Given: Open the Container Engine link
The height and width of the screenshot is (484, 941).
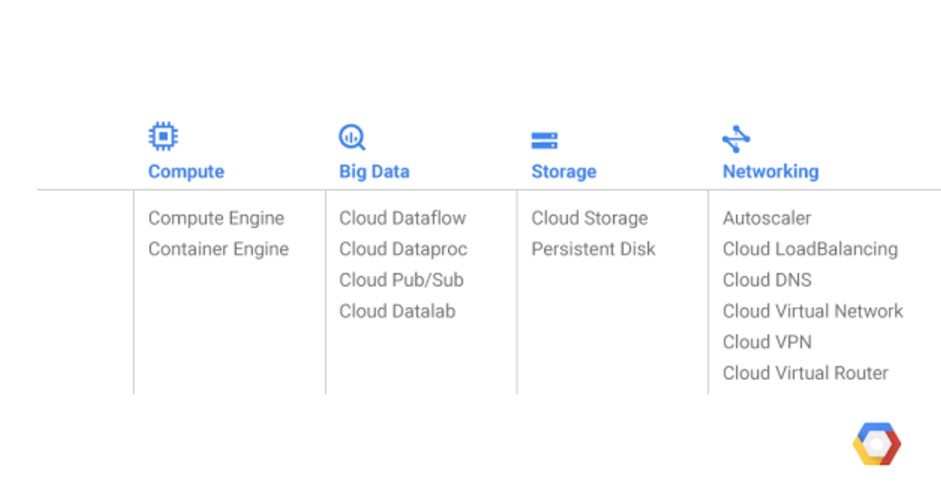Looking at the screenshot, I should click(218, 249).
